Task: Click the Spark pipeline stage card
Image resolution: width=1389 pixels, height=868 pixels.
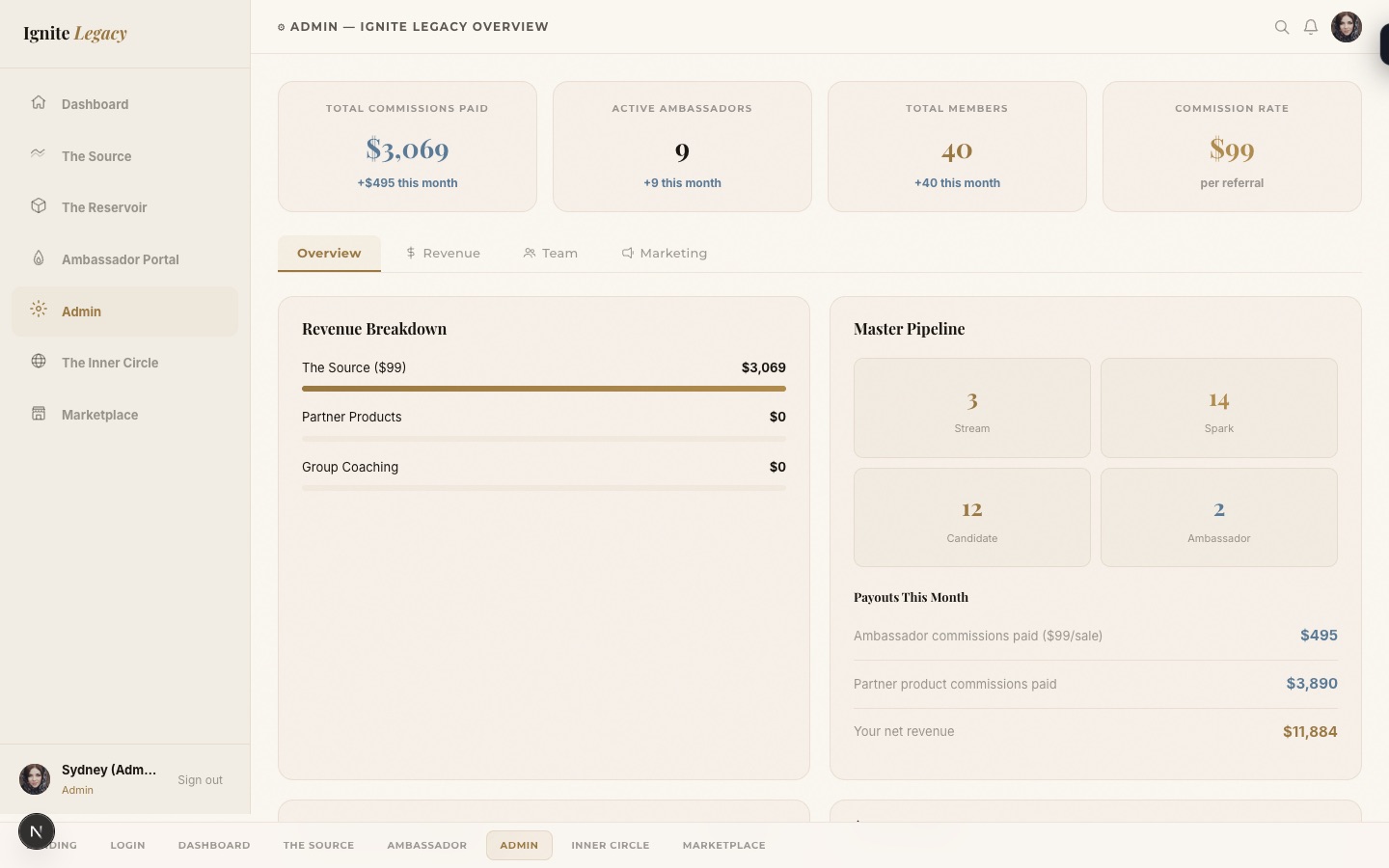Action: (x=1218, y=407)
